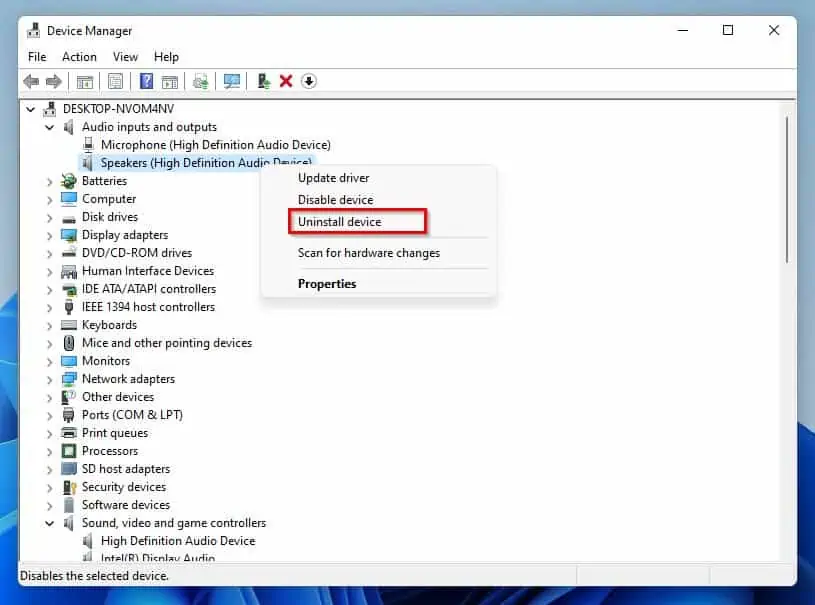Expand the Human Interface Devices category
This screenshot has width=815, height=605.
pyautogui.click(x=49, y=271)
